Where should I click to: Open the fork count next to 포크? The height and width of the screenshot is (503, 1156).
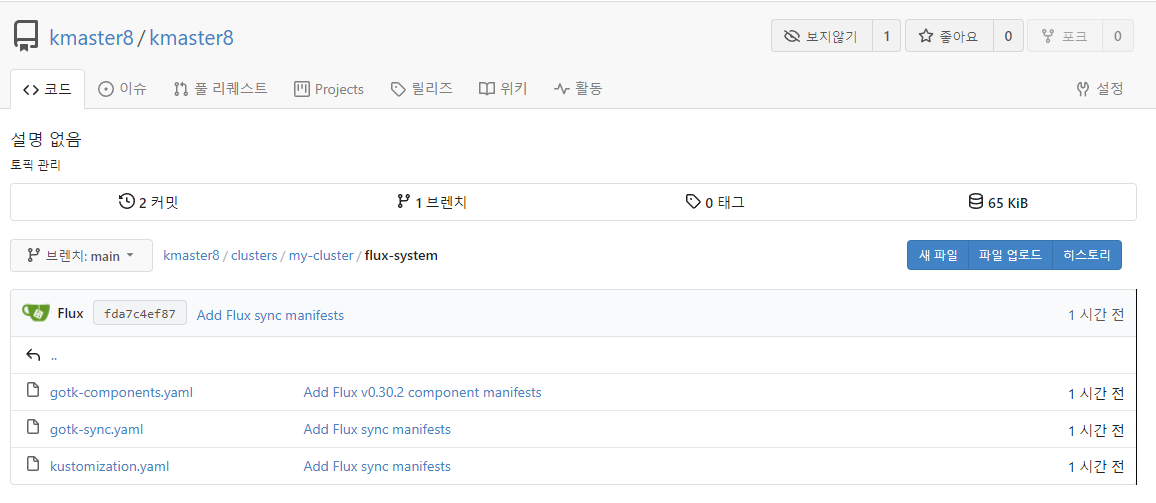1118,36
